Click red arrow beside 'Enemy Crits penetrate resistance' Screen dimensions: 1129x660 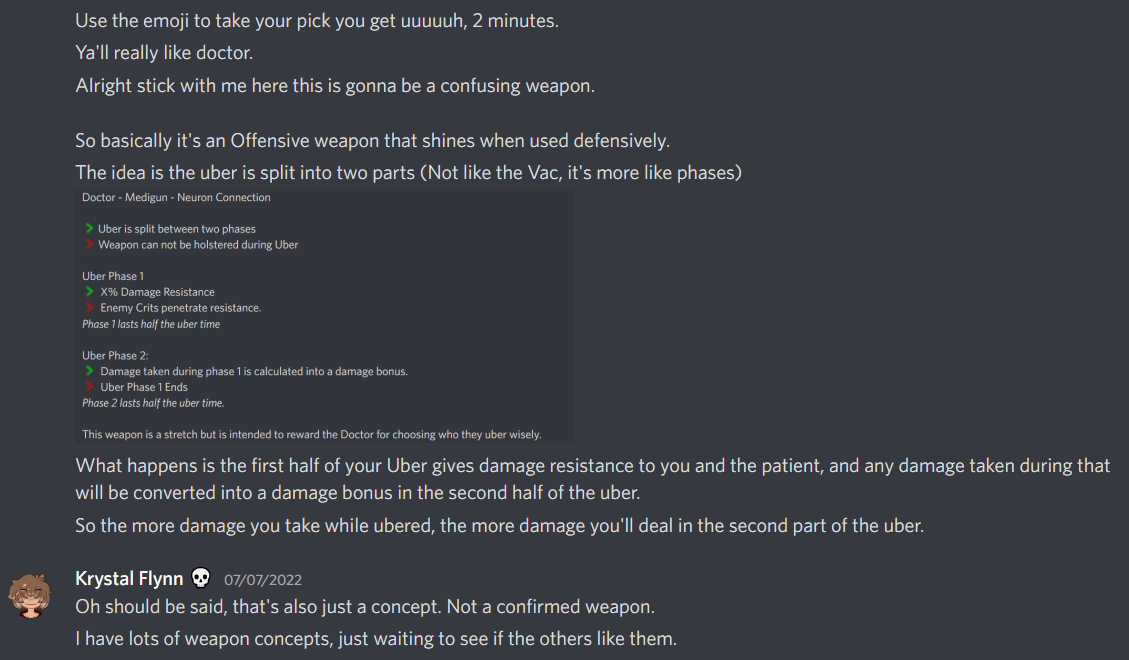(91, 308)
